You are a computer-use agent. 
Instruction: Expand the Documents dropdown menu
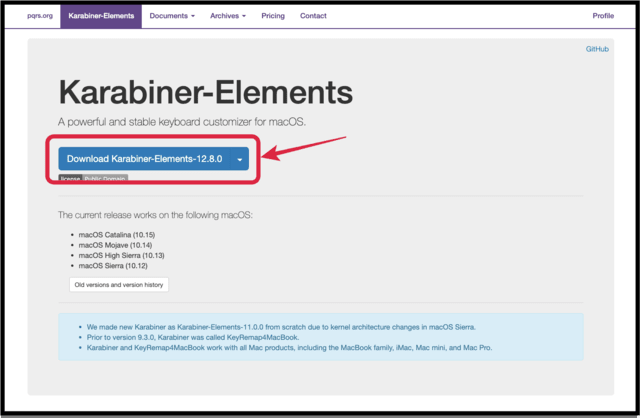click(172, 16)
